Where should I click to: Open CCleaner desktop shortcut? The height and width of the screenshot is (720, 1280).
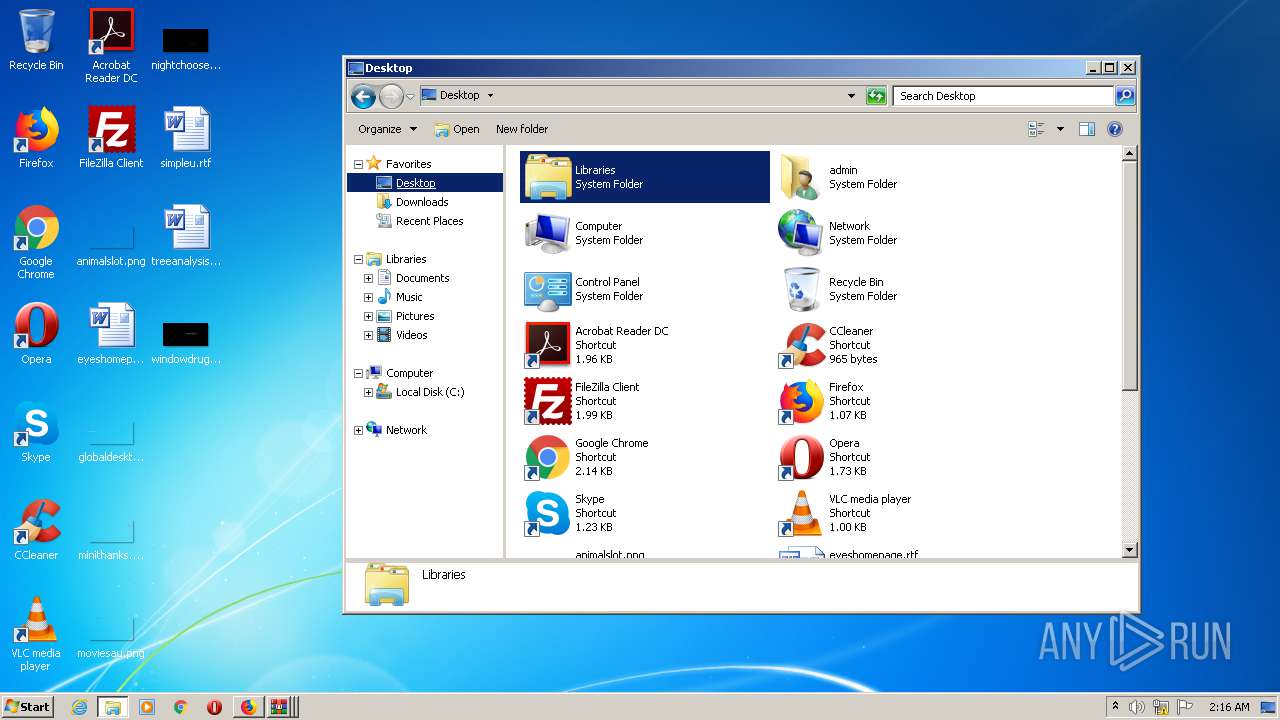point(36,530)
